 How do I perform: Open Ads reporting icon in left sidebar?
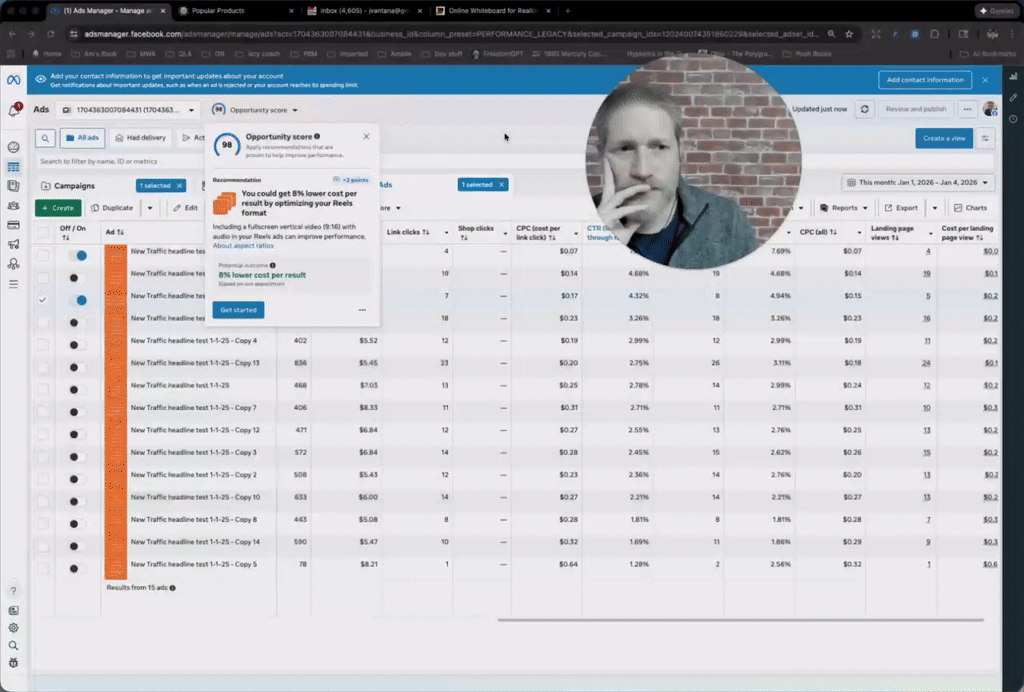click(x=13, y=186)
